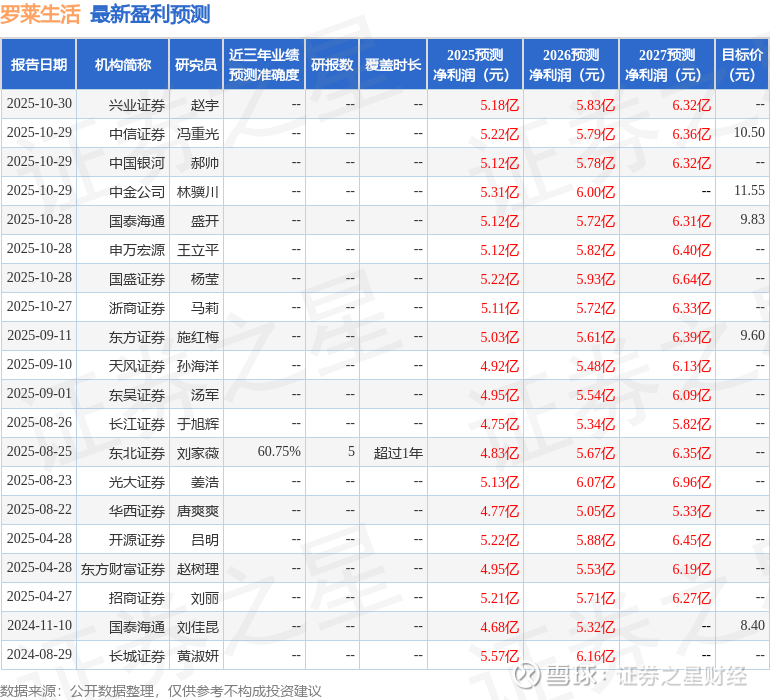Click researcher 于旭辉
The image size is (770, 700).
(x=198, y=424)
